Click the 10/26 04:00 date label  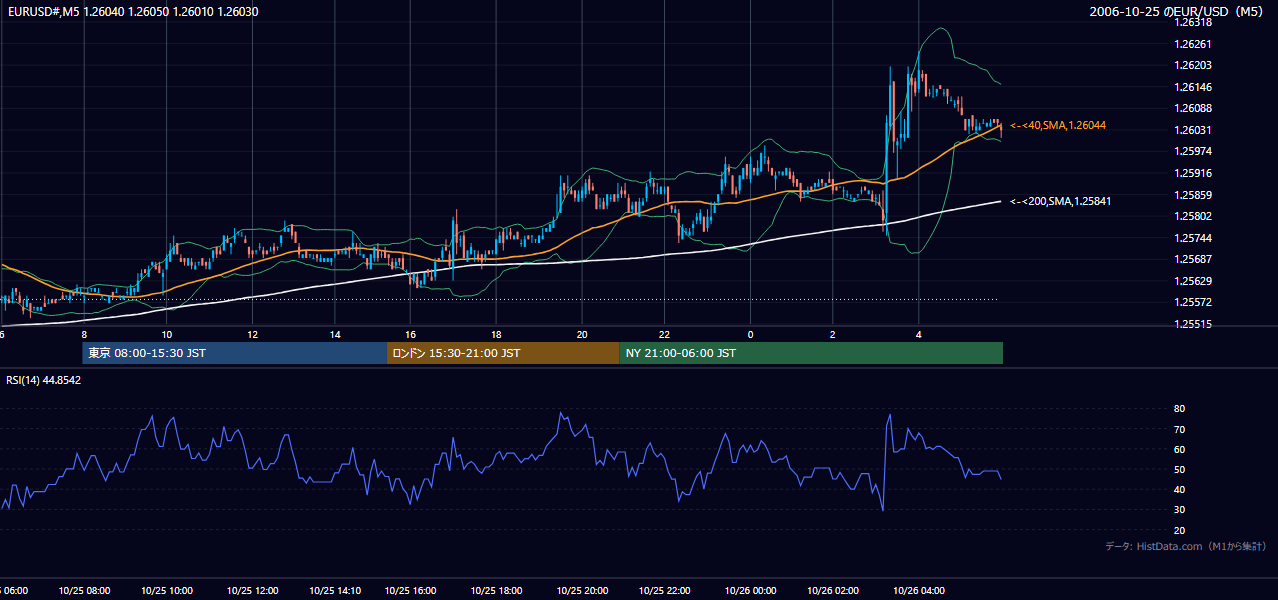(x=918, y=590)
